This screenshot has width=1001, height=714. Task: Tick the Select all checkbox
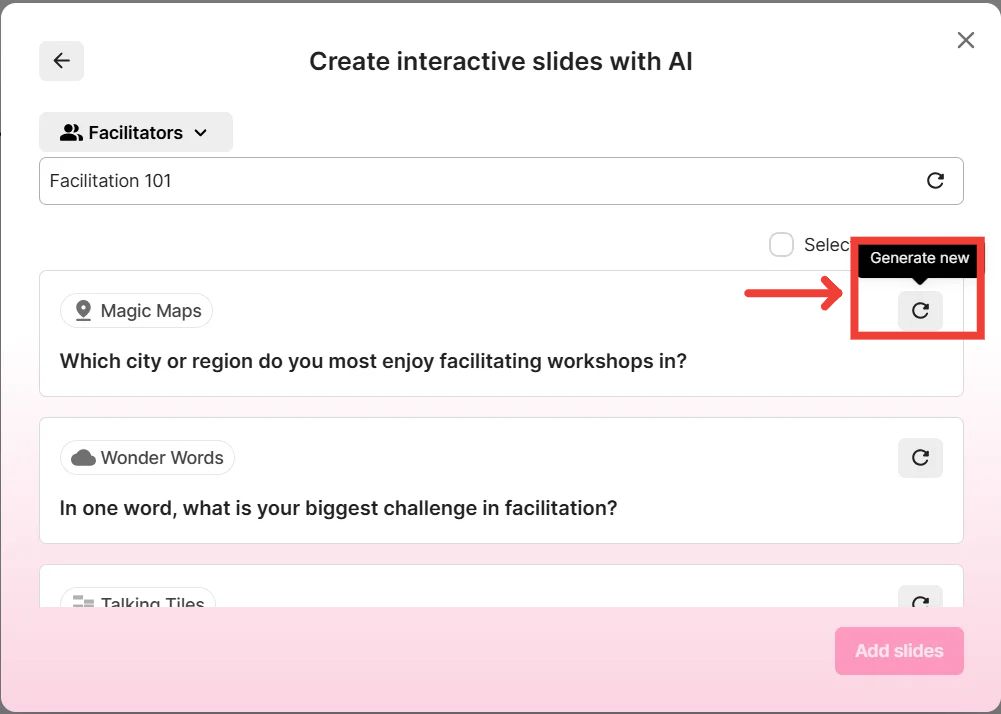pos(781,245)
